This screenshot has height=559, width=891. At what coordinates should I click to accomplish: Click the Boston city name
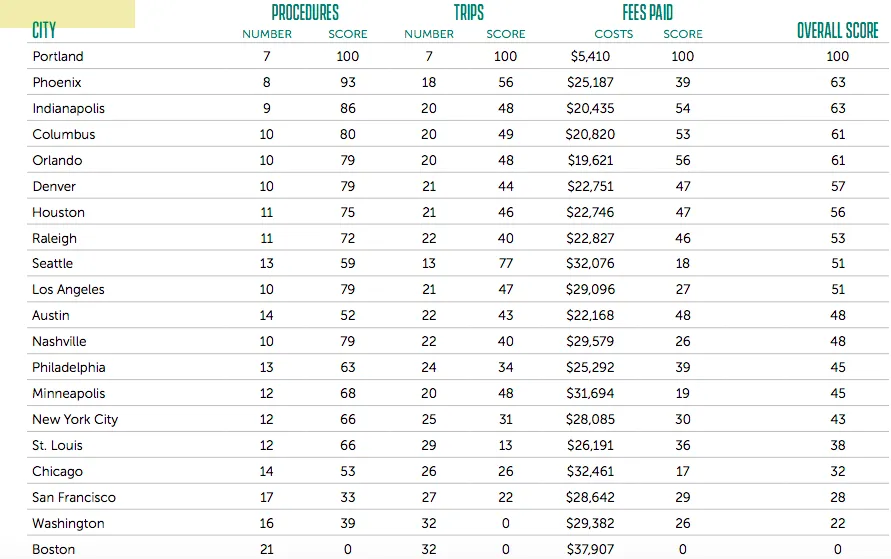tap(53, 550)
